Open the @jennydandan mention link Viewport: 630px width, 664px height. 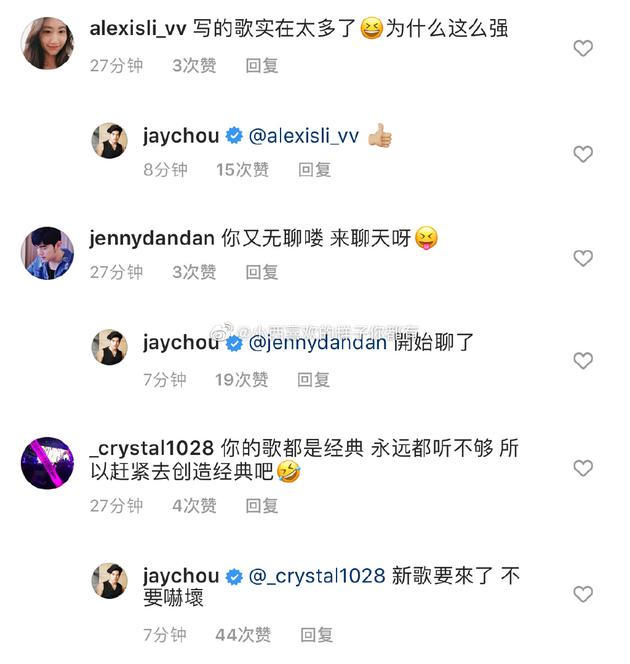[x=316, y=342]
